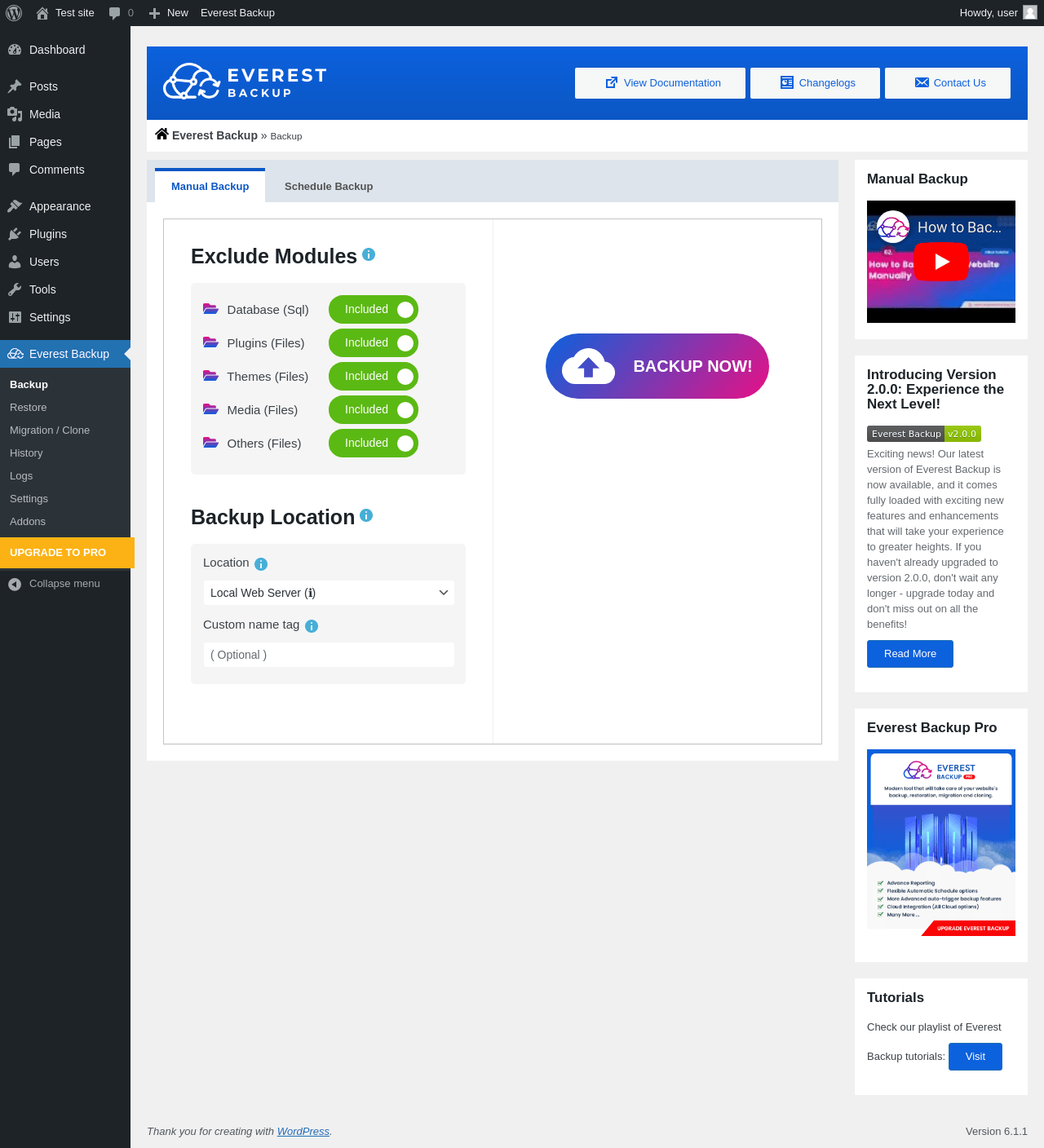Open Media in the sidebar menu
This screenshot has height=1148, width=1044.
(65, 114)
